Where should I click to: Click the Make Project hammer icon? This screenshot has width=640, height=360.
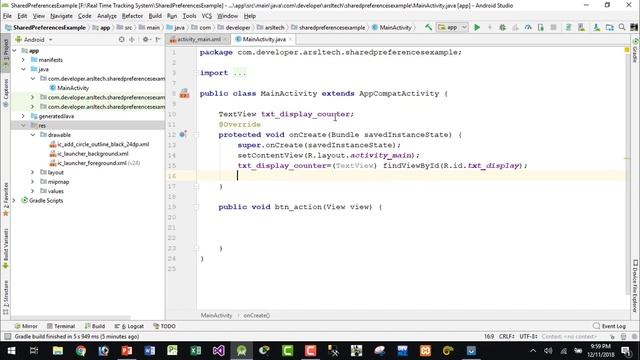pos(428,27)
